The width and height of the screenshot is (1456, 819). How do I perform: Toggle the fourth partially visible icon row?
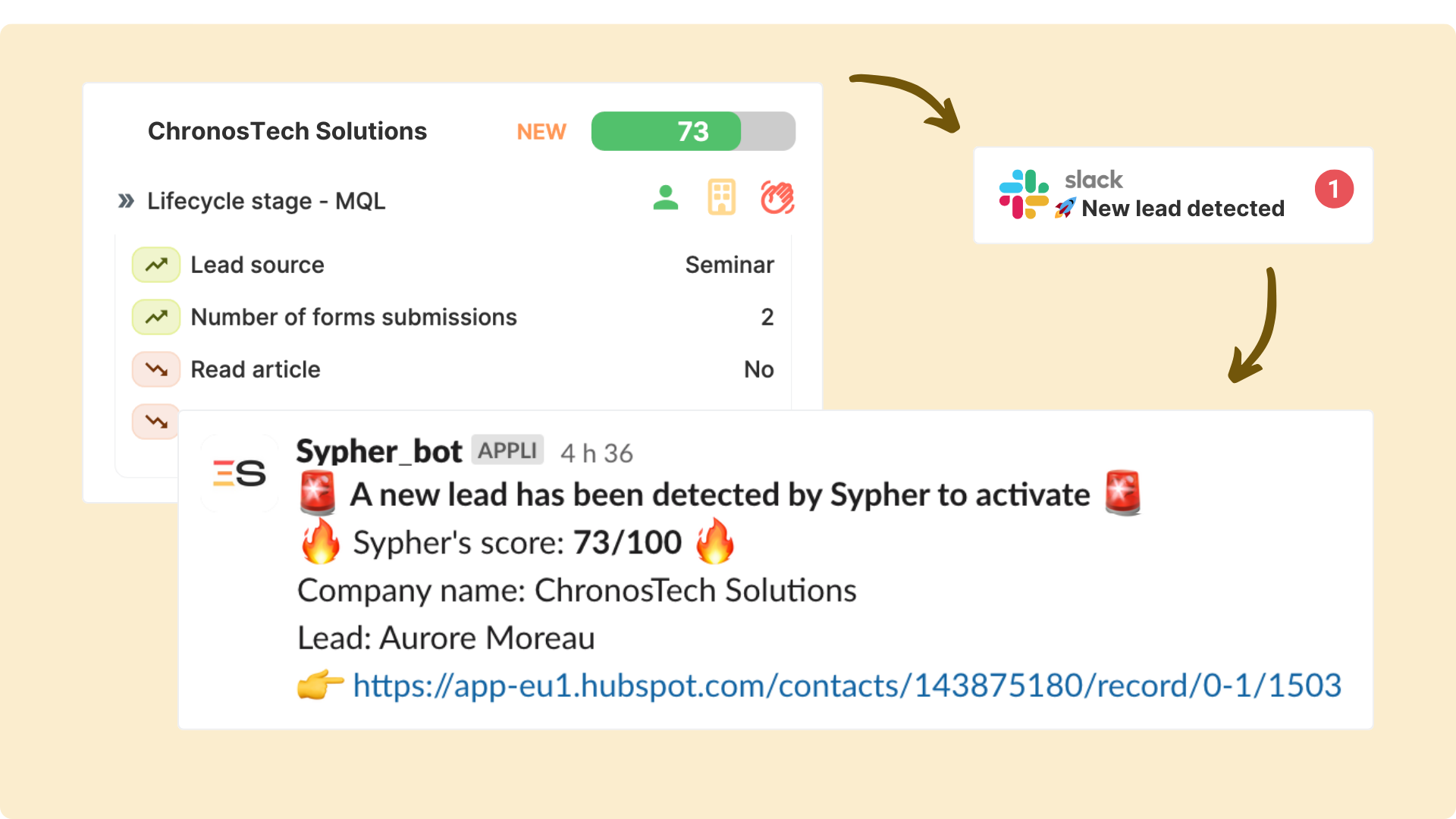pos(157,422)
